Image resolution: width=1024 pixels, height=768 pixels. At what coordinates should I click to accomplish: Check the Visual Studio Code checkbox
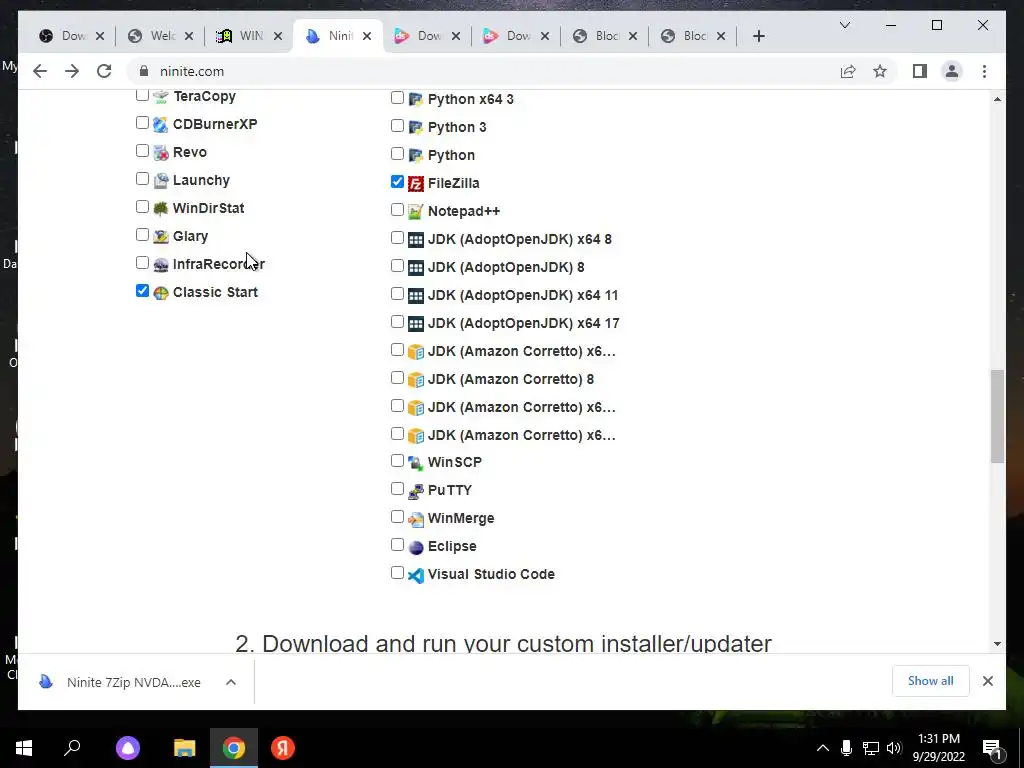[397, 573]
